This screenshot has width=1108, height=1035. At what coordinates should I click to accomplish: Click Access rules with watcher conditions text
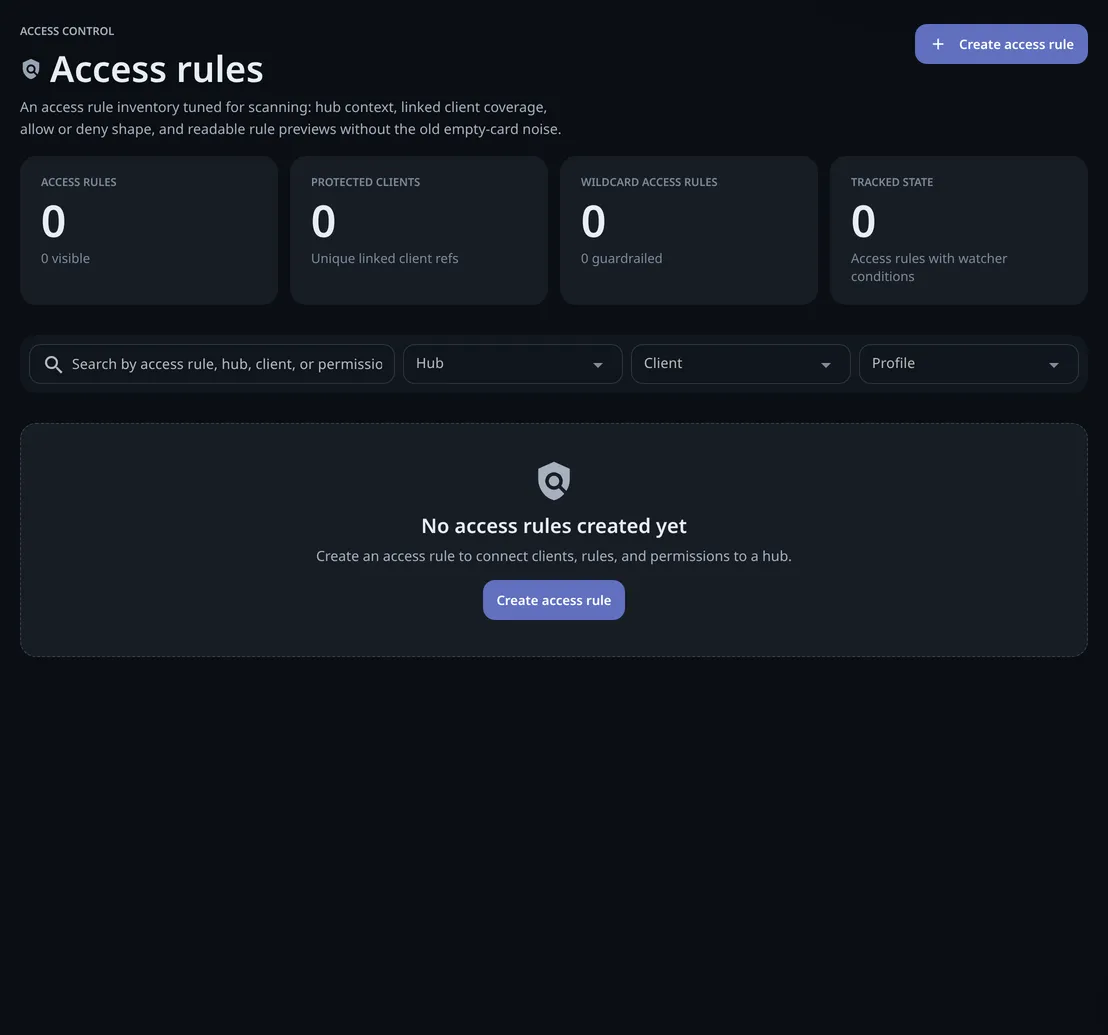(929, 268)
